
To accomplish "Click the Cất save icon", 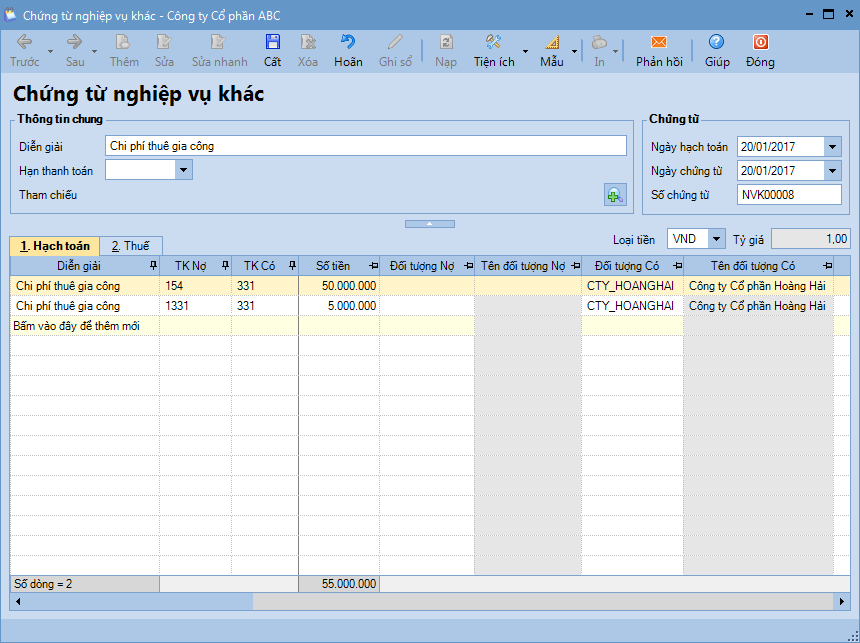I will pos(272,43).
